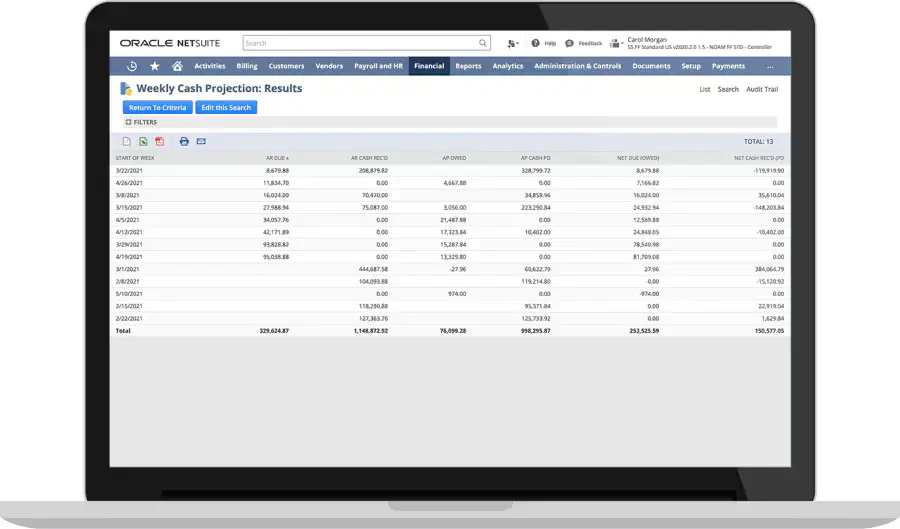The width and height of the screenshot is (900, 529).
Task: Click net cash total 150,577.05
Action: [x=769, y=331]
